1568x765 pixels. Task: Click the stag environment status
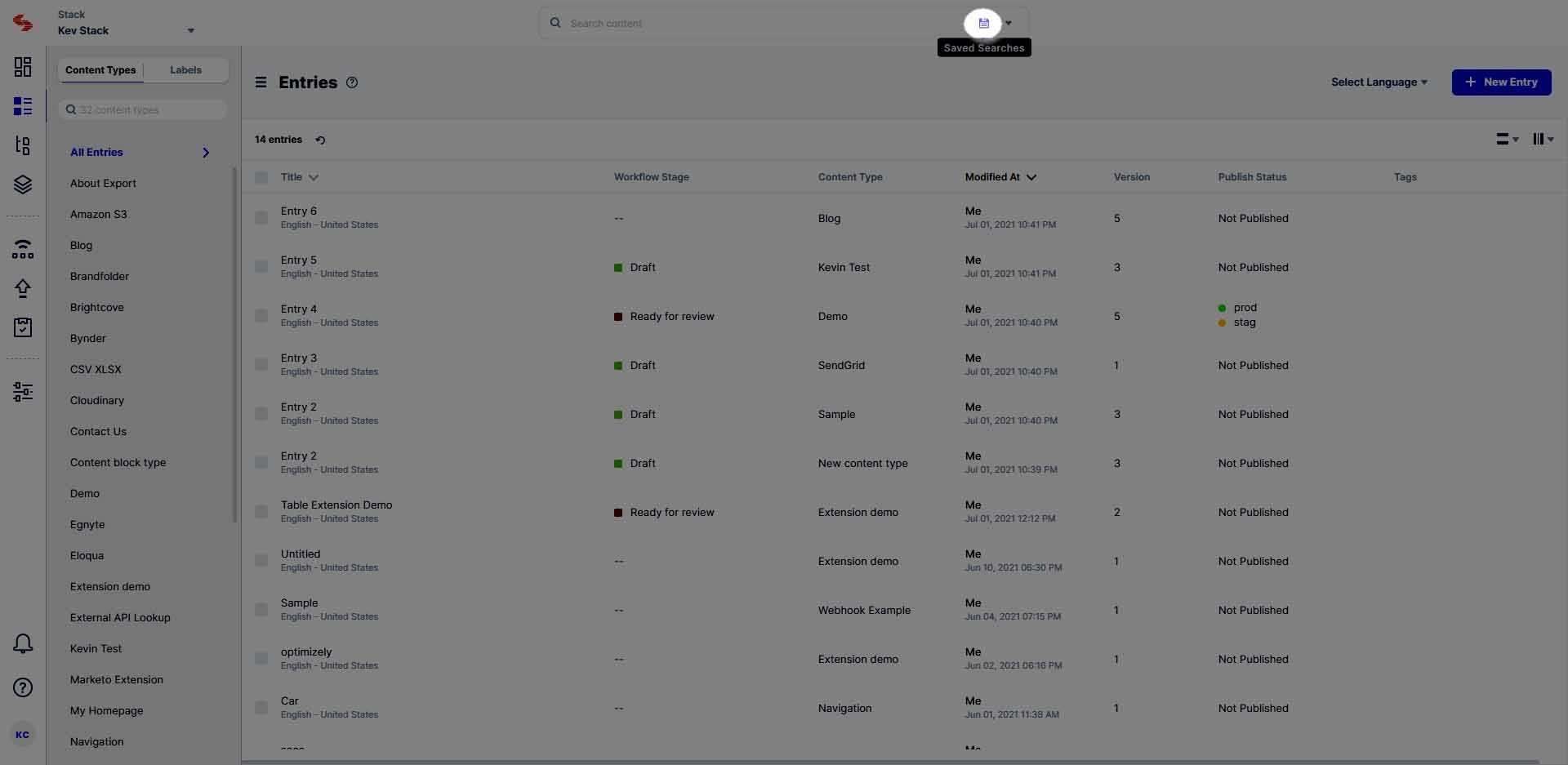coord(1237,322)
